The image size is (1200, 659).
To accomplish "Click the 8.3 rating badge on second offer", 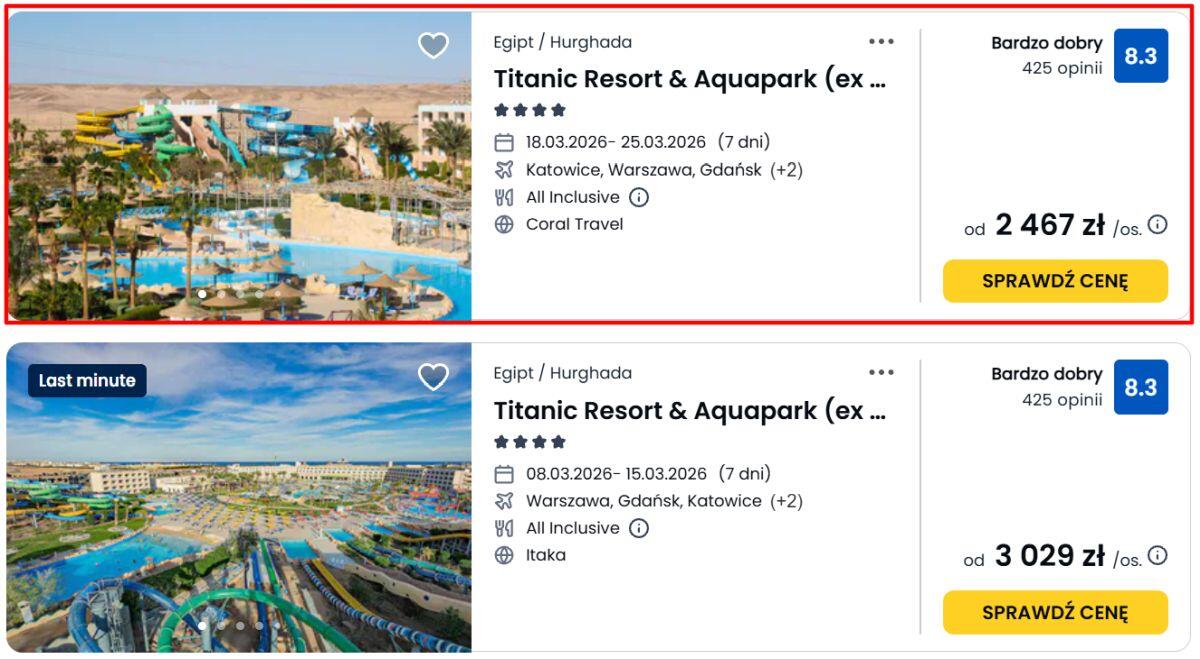I will (1140, 387).
